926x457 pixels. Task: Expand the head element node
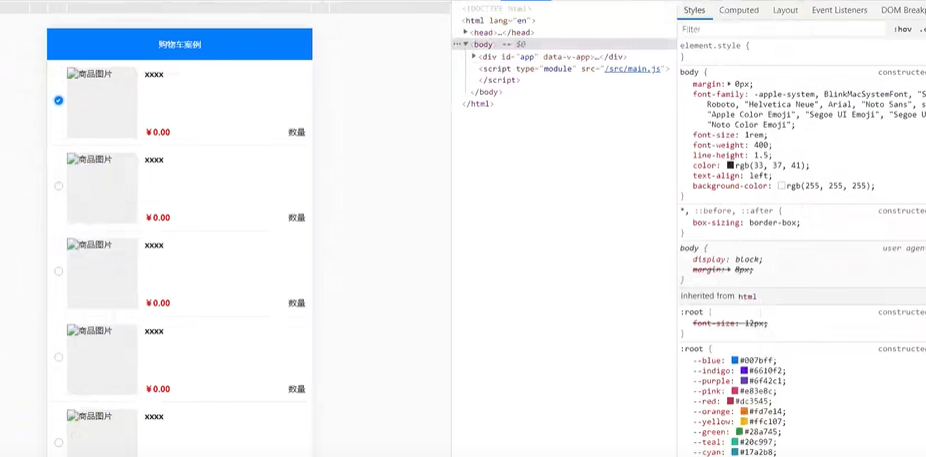point(466,32)
